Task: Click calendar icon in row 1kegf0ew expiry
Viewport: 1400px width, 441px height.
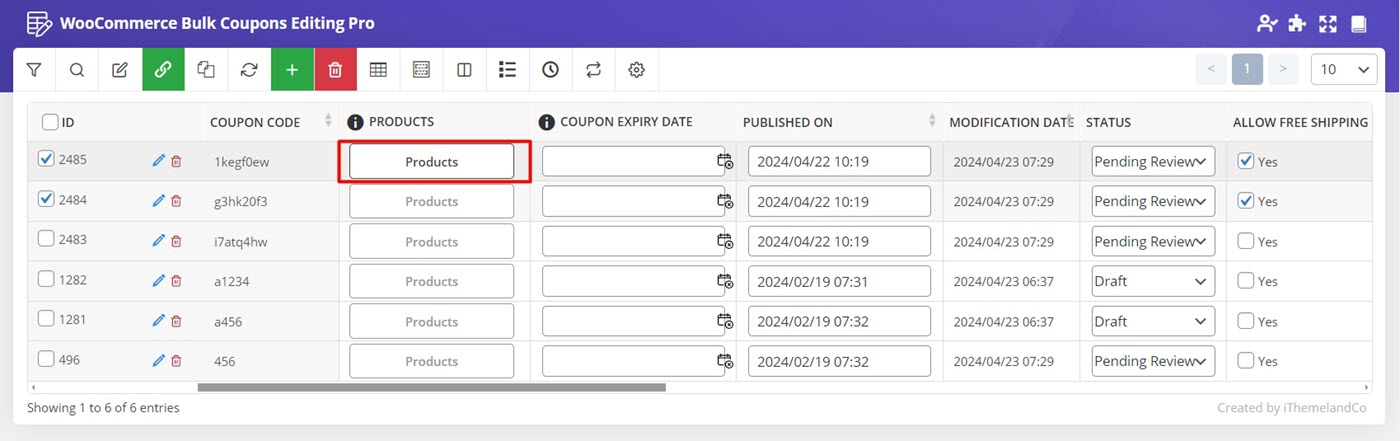Action: tap(725, 161)
